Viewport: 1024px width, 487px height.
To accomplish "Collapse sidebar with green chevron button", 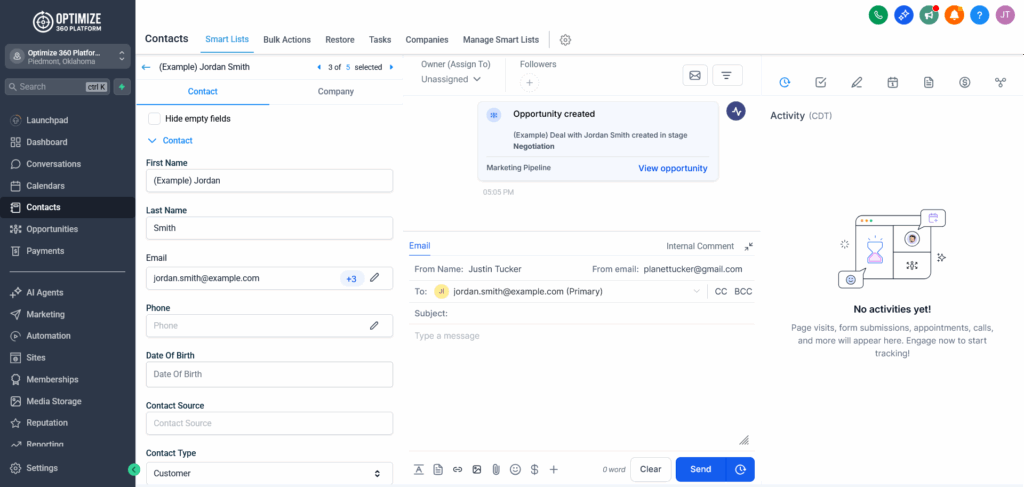I will [x=134, y=469].
